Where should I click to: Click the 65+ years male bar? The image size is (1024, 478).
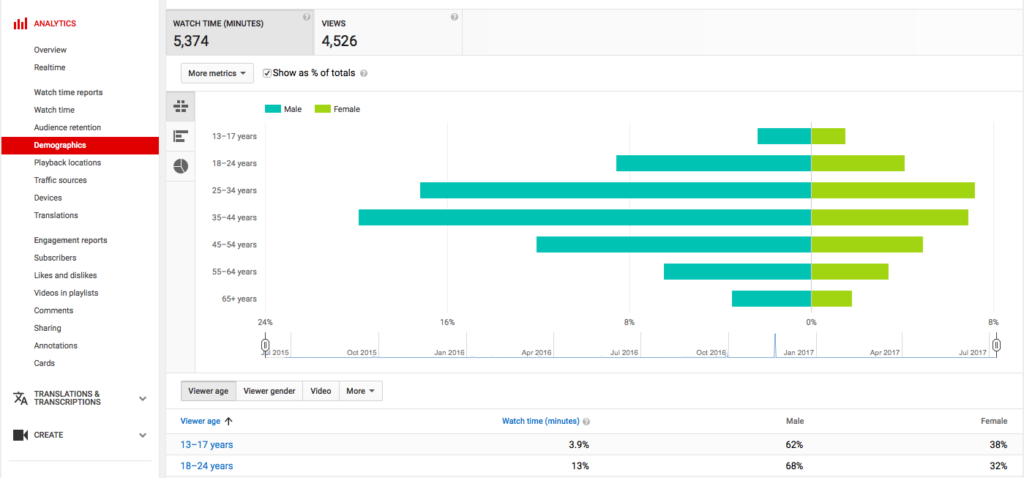771,299
